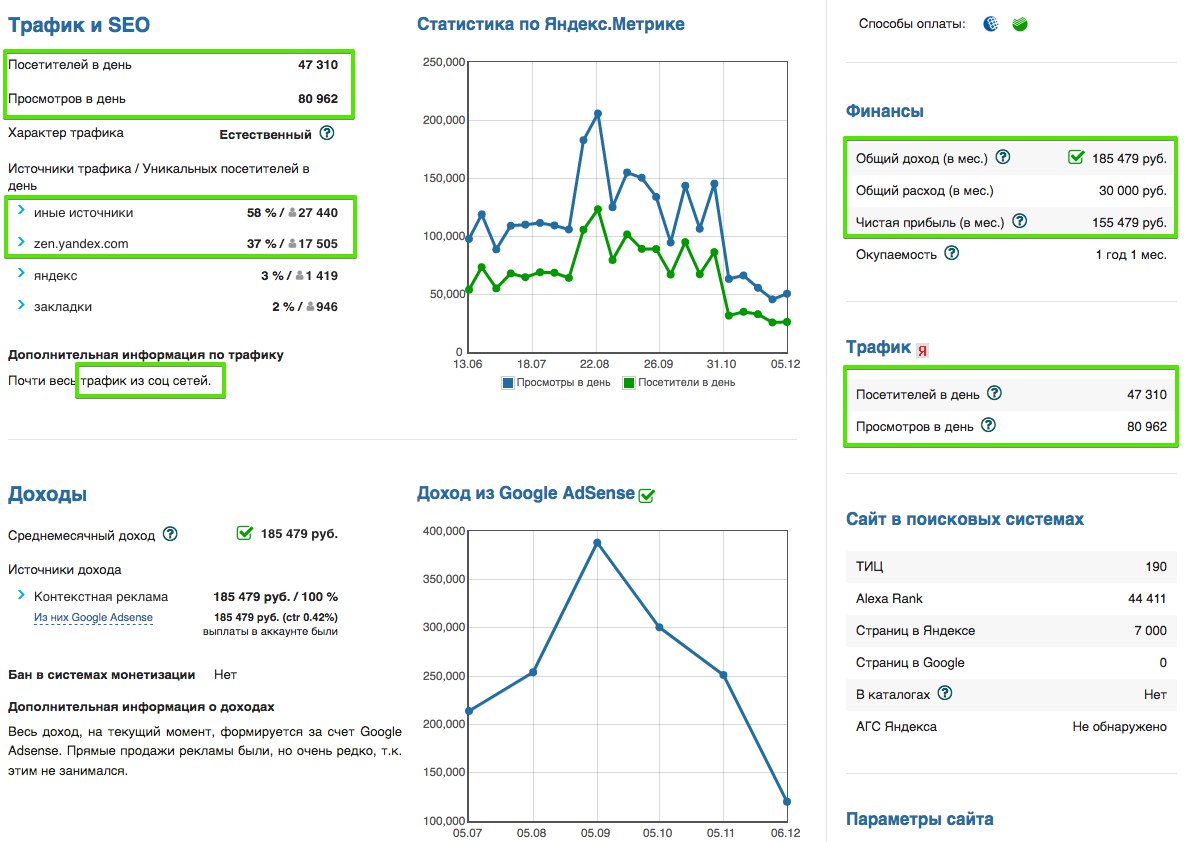Click green Посетители в день legend swatch
This screenshot has height=842, width=1187.
tap(628, 383)
